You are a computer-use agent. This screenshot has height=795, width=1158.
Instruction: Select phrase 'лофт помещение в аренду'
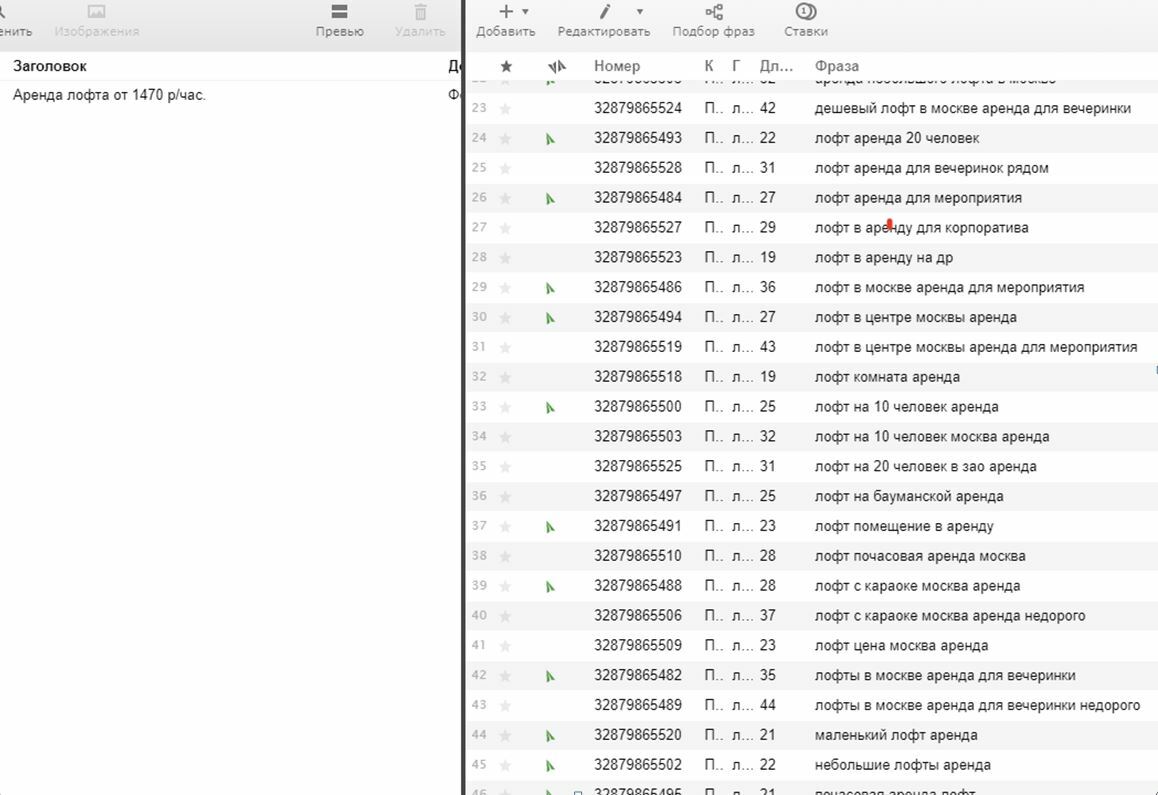tap(904, 526)
